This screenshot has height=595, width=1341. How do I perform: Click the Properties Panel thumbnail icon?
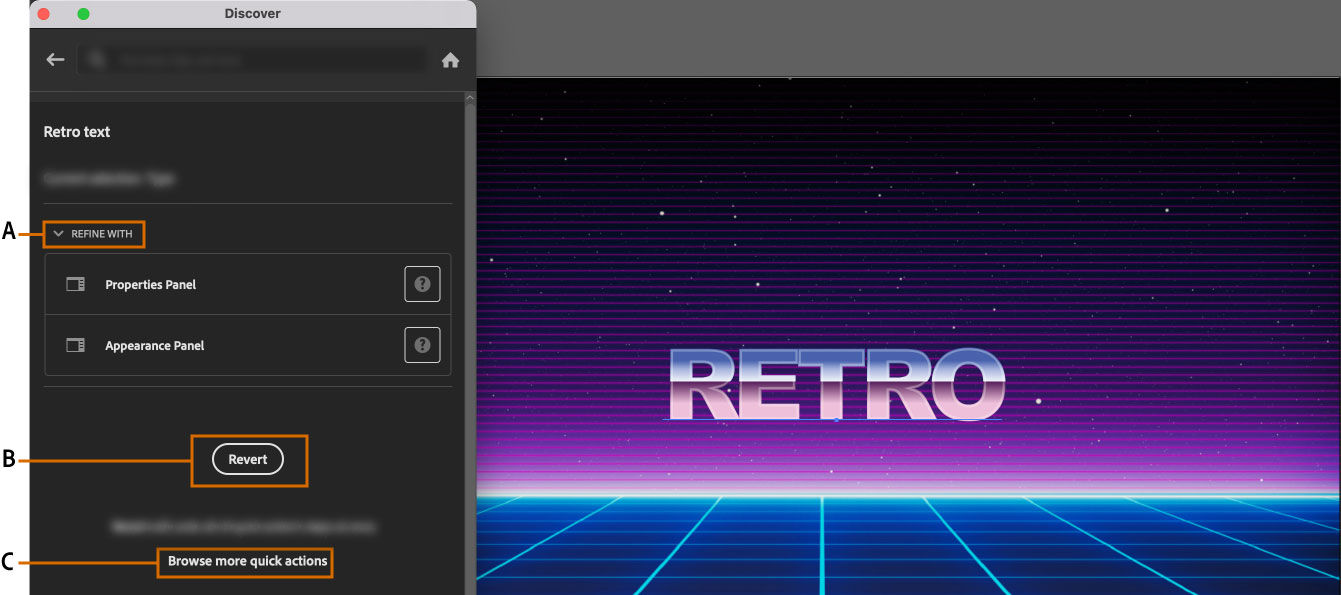(x=75, y=284)
